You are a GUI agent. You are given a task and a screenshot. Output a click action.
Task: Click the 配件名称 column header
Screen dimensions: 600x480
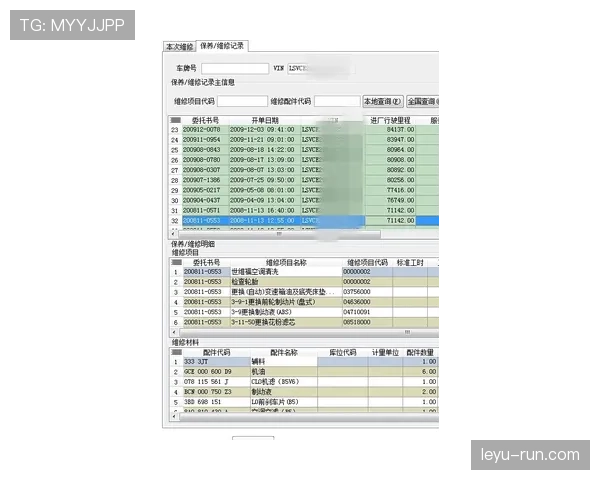pos(284,353)
